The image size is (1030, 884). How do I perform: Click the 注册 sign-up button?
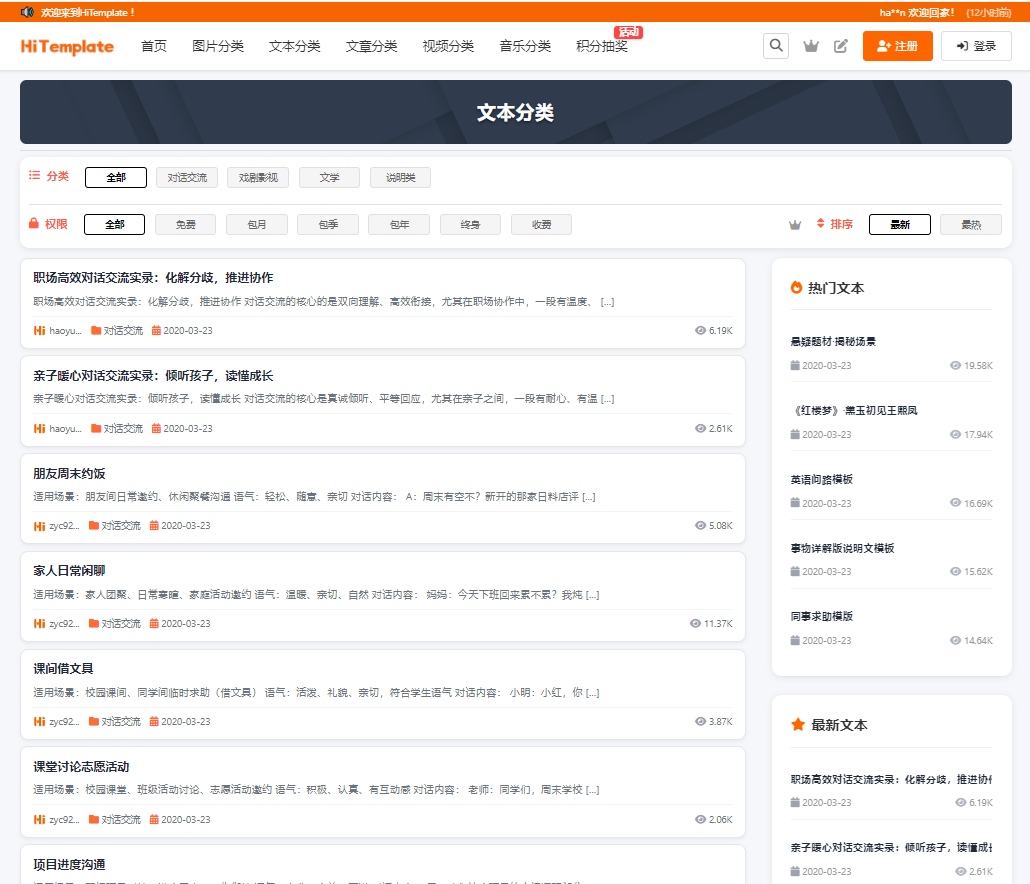point(897,45)
